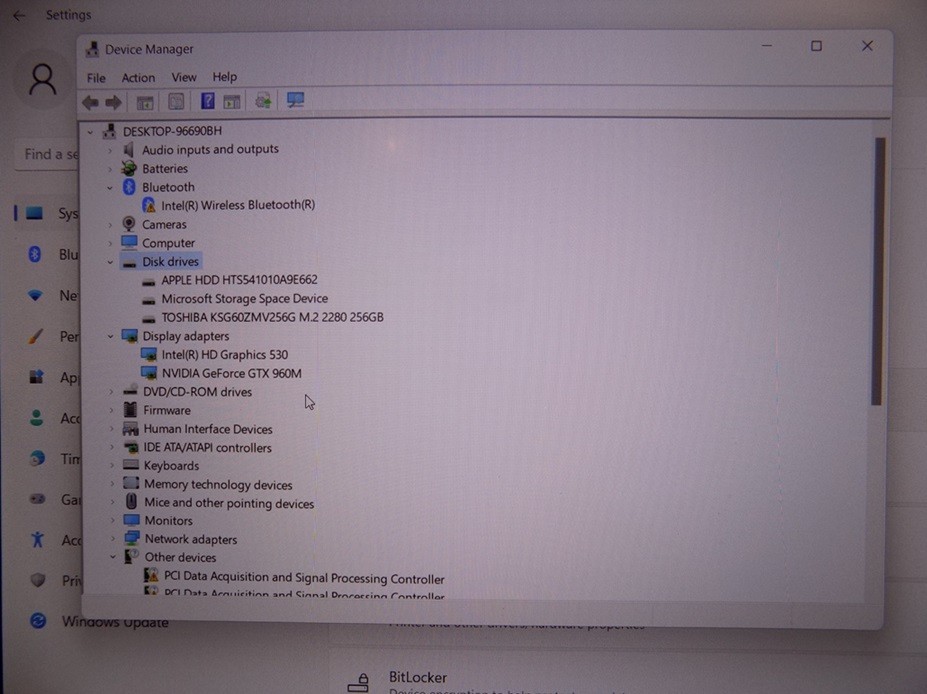Click the IDE ATA/ATAPI controllers icon

131,447
